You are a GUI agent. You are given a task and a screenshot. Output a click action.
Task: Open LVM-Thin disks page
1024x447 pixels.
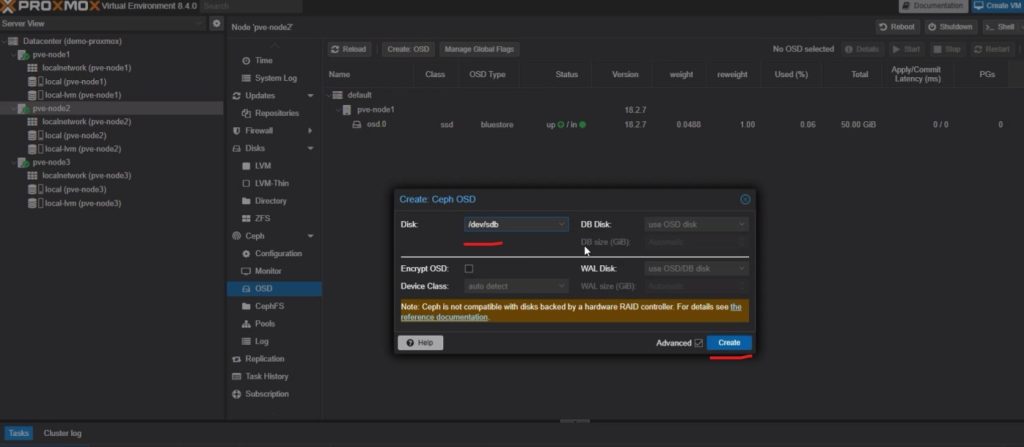click(x=274, y=184)
